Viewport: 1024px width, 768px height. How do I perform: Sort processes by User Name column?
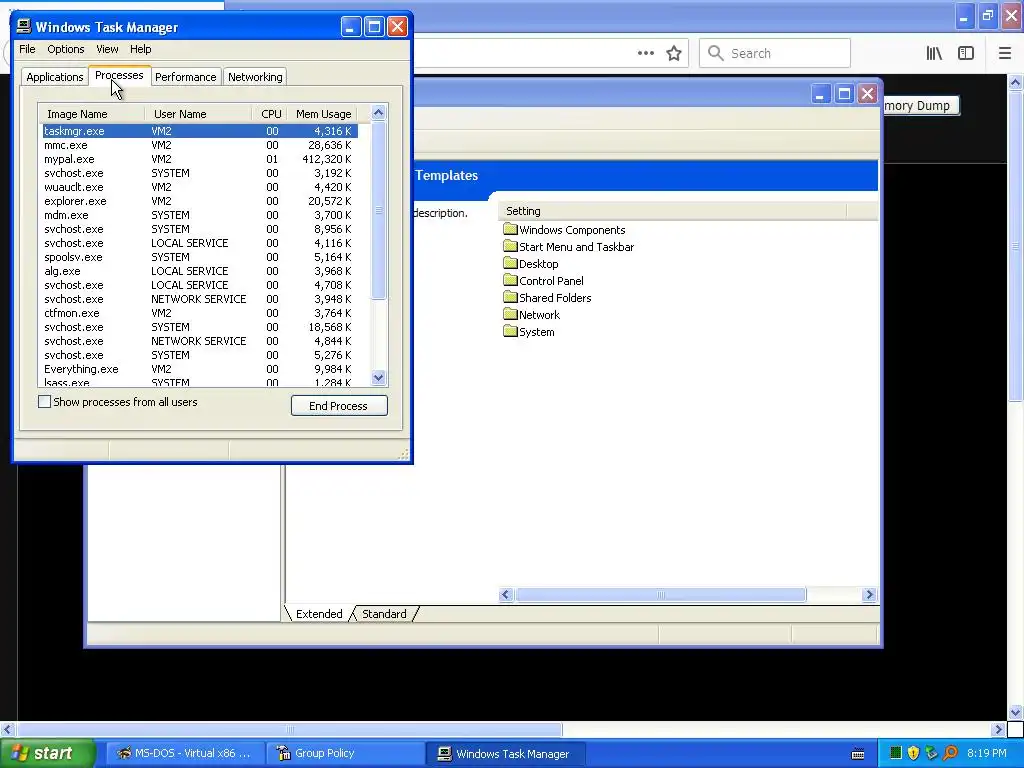pos(198,114)
